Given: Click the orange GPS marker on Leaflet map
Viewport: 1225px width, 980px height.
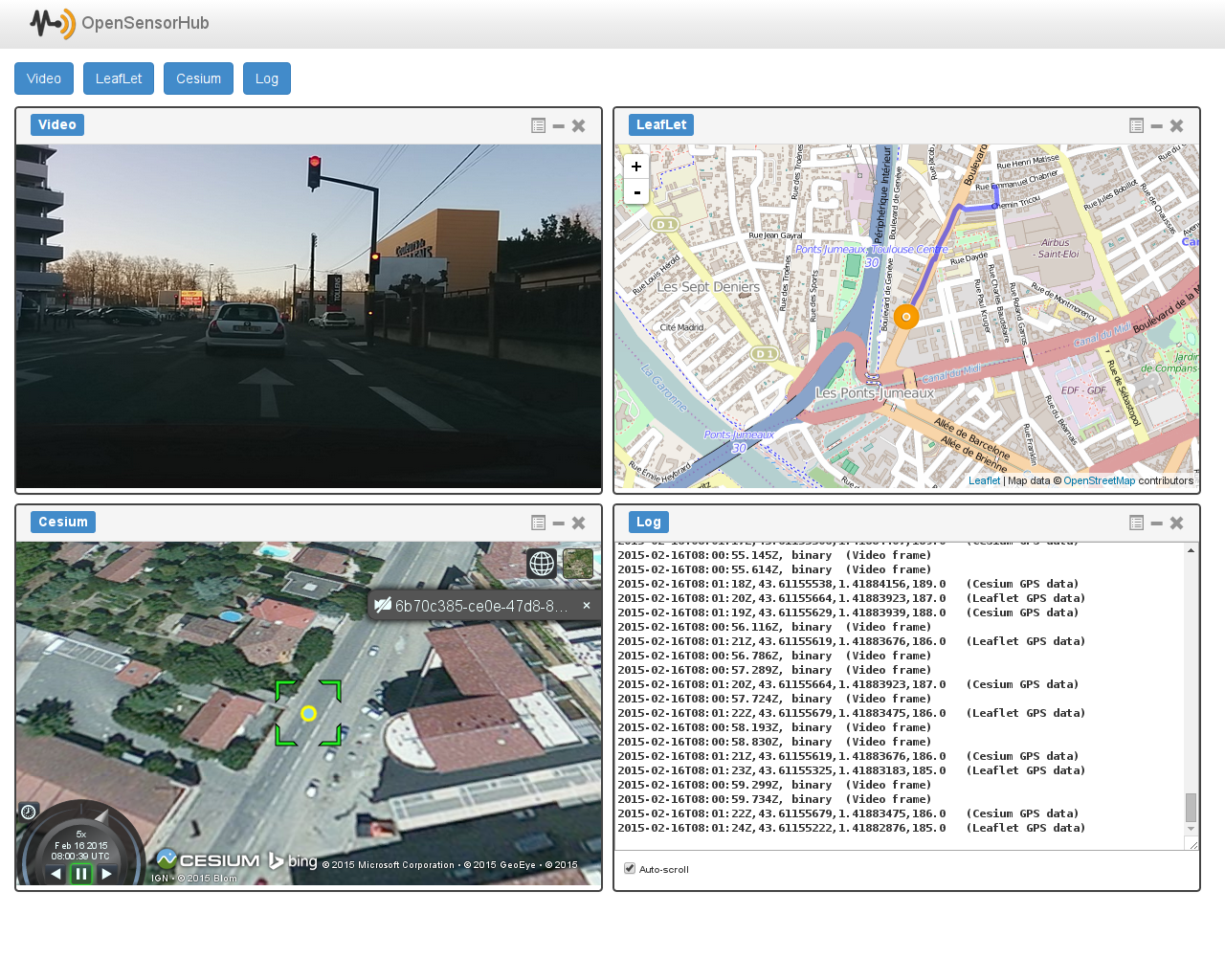Looking at the screenshot, I should click(x=906, y=317).
